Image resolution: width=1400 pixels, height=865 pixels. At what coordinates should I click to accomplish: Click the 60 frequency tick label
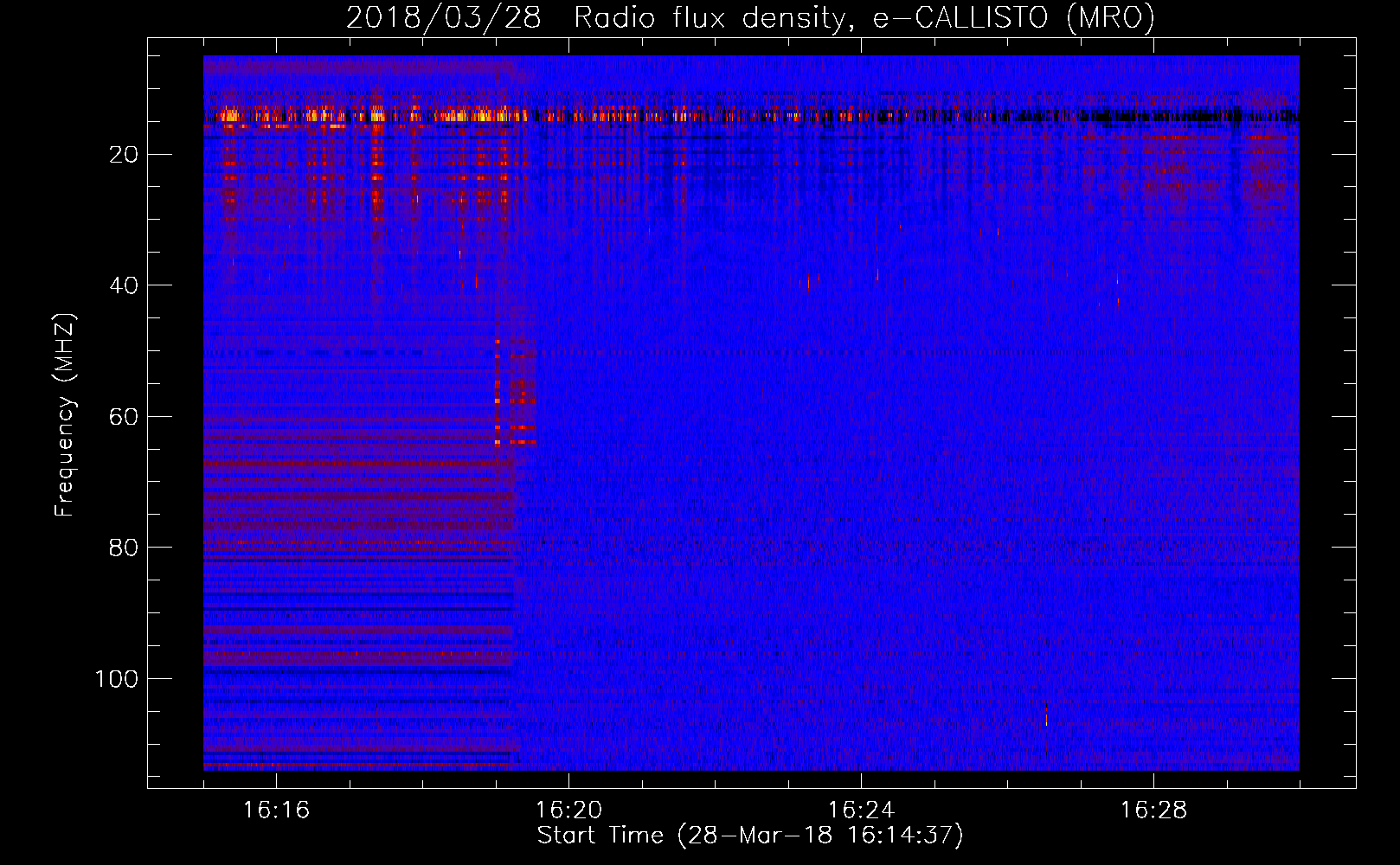[x=125, y=417]
